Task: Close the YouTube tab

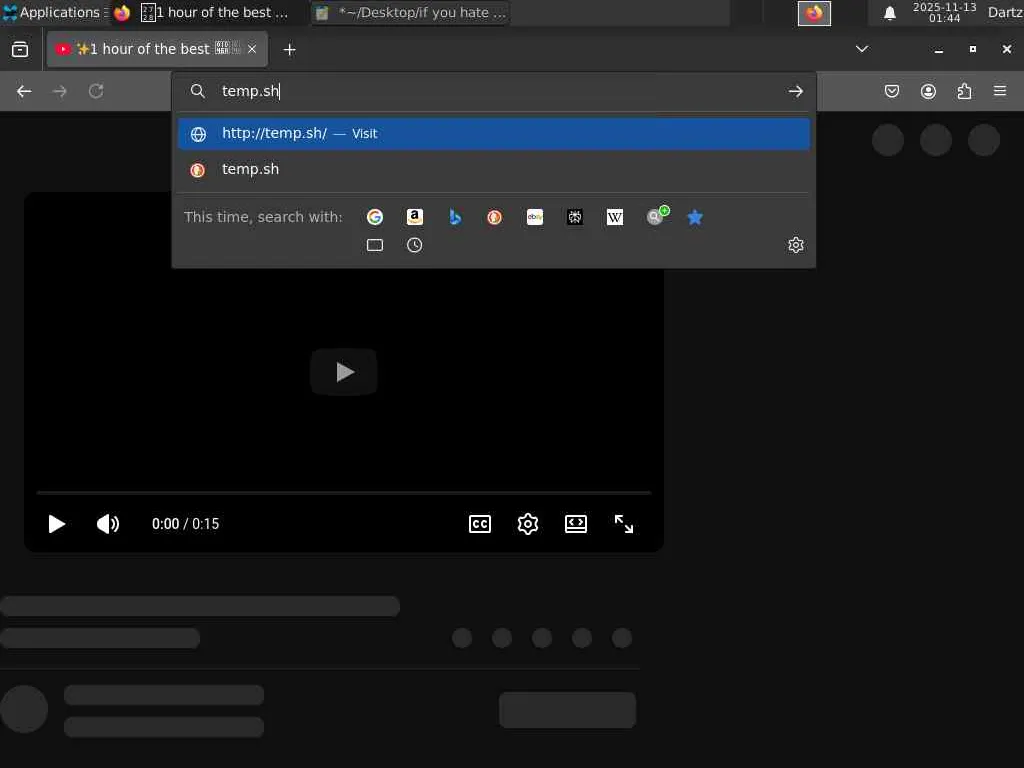Action: click(252, 49)
